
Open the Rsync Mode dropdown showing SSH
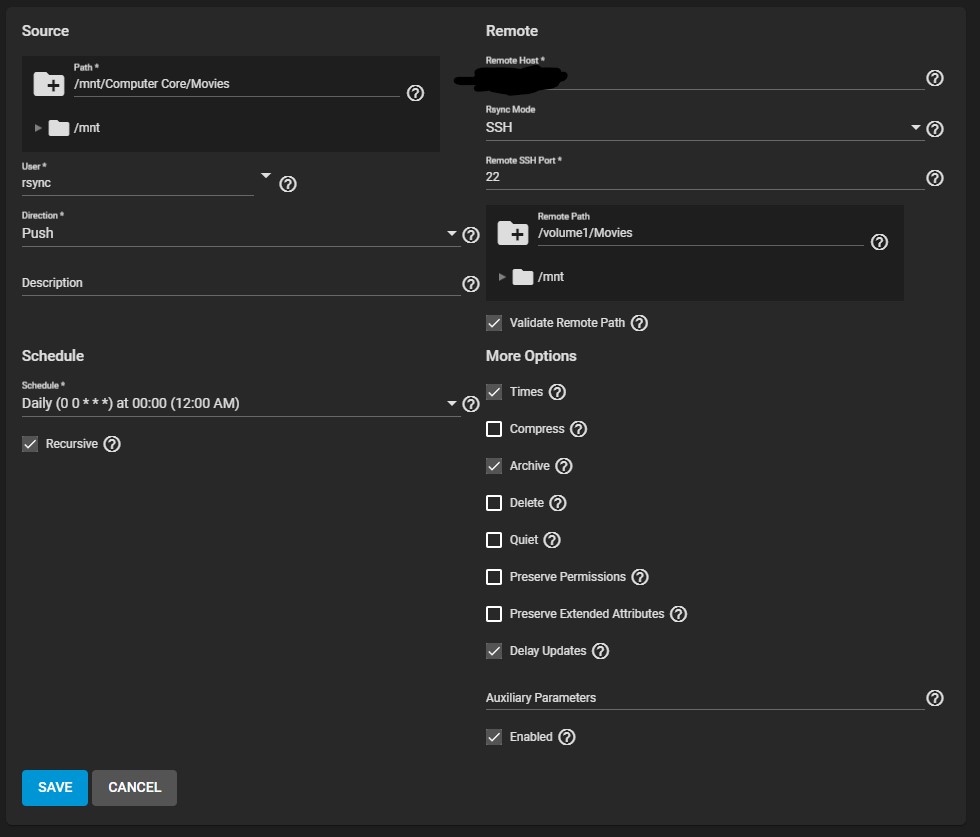705,128
